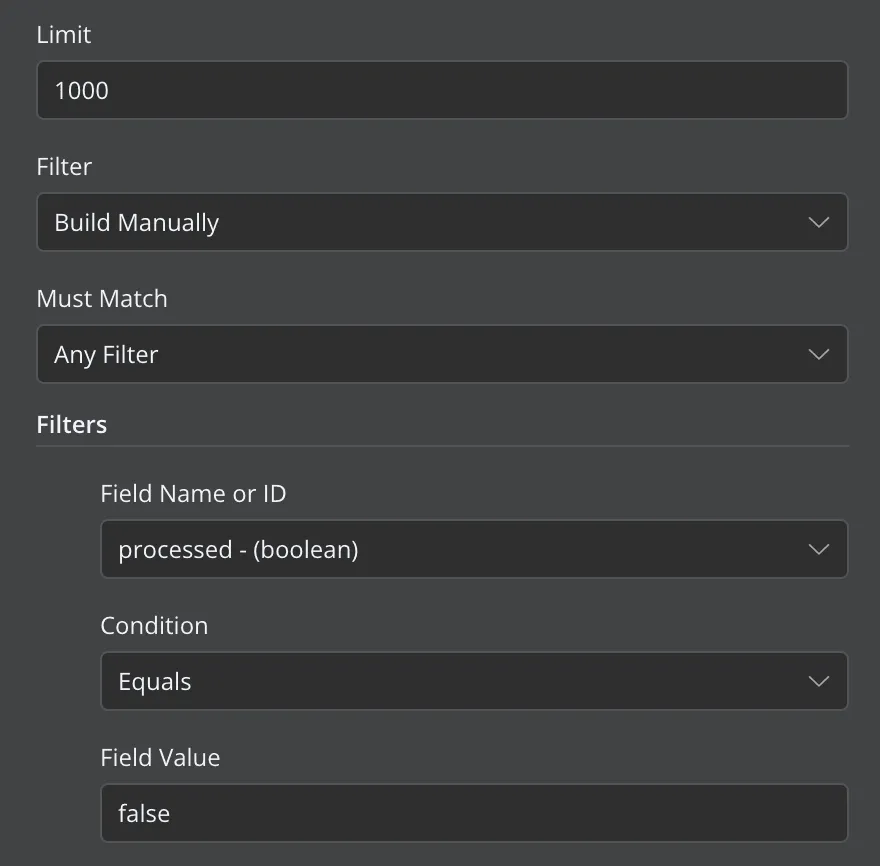Viewport: 880px width, 866px height.
Task: Open the Any Filter dropdown
Action: point(440,354)
